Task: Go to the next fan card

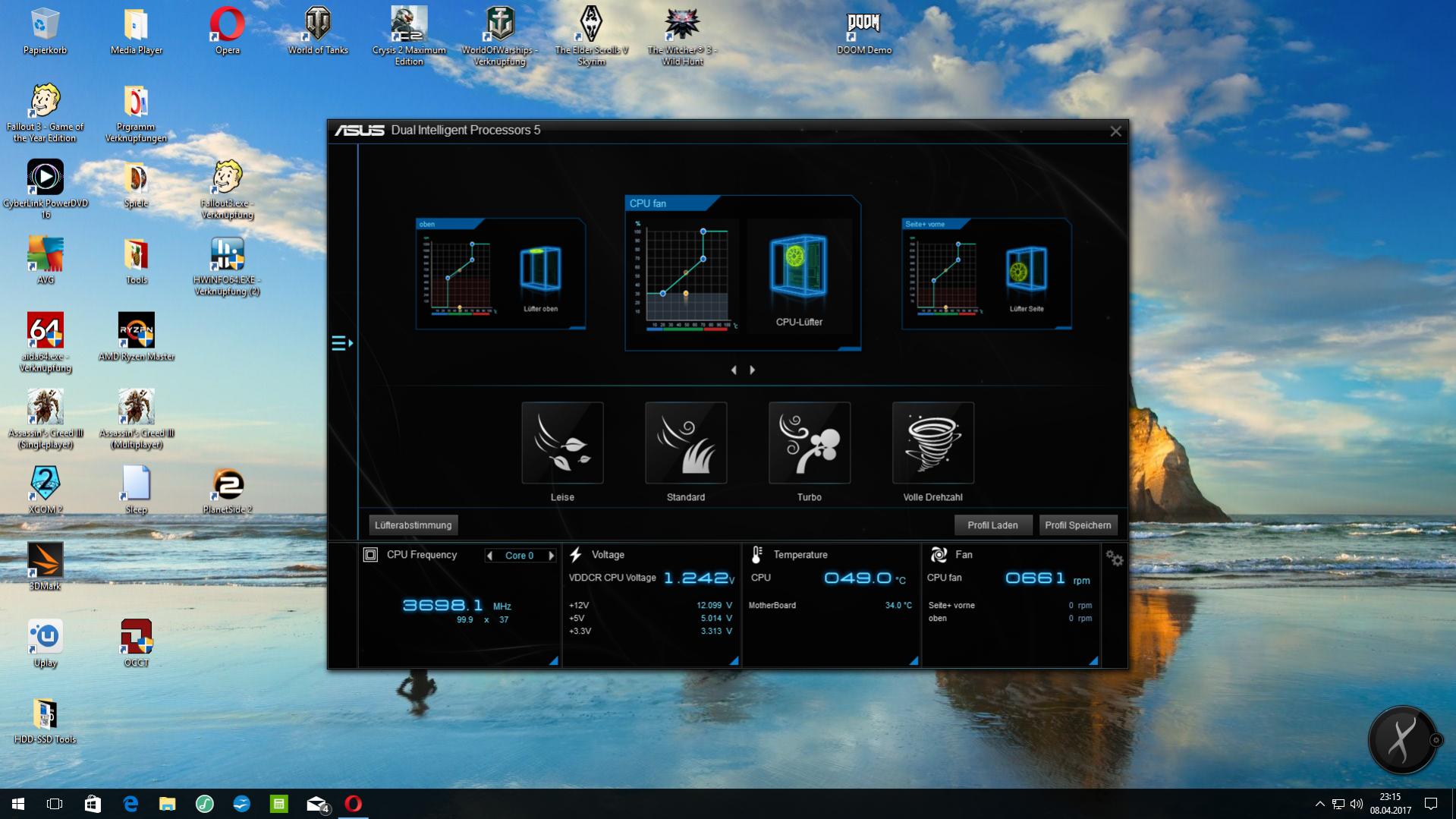Action: [753, 370]
